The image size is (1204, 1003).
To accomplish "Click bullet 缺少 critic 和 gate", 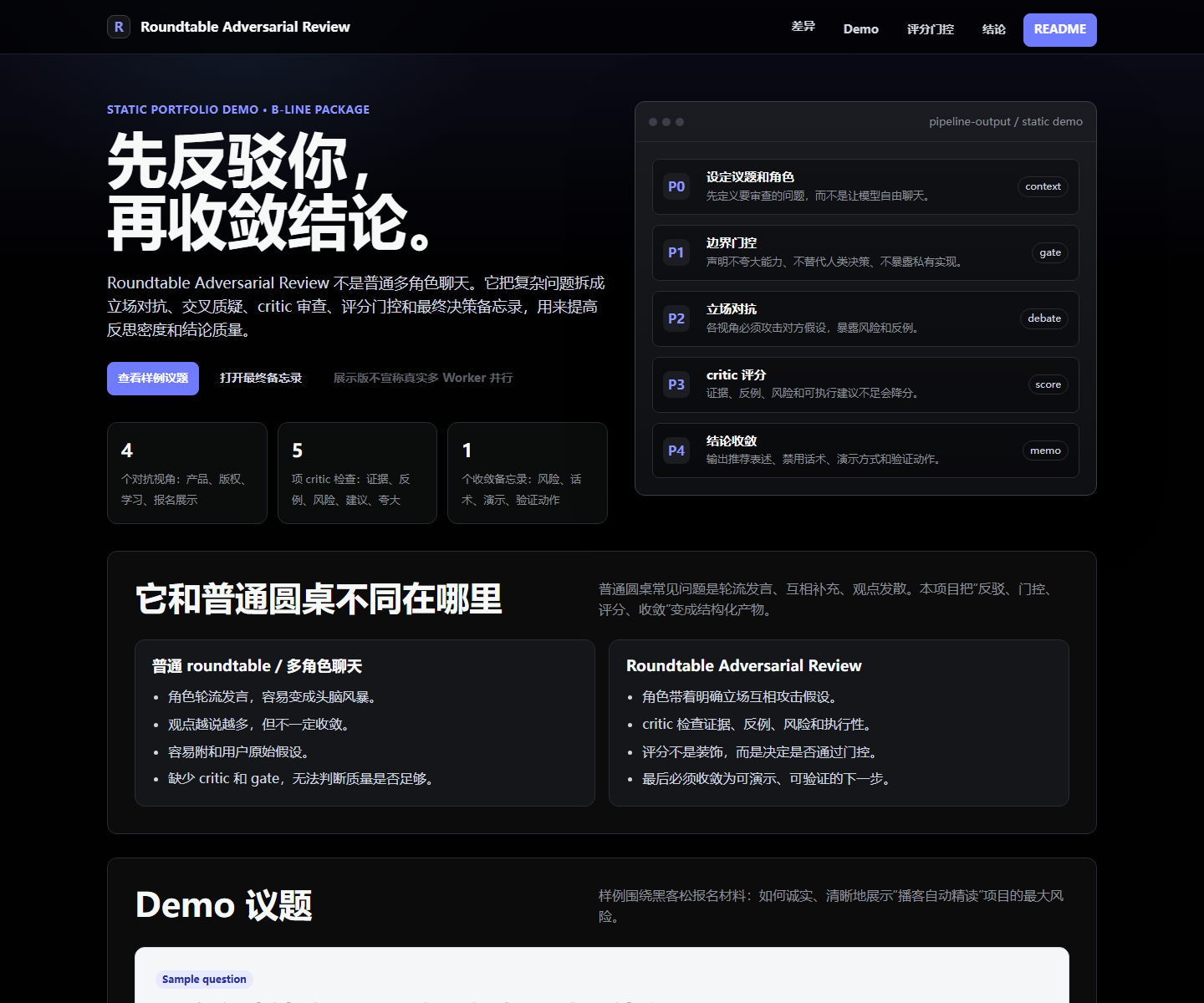I will point(304,779).
